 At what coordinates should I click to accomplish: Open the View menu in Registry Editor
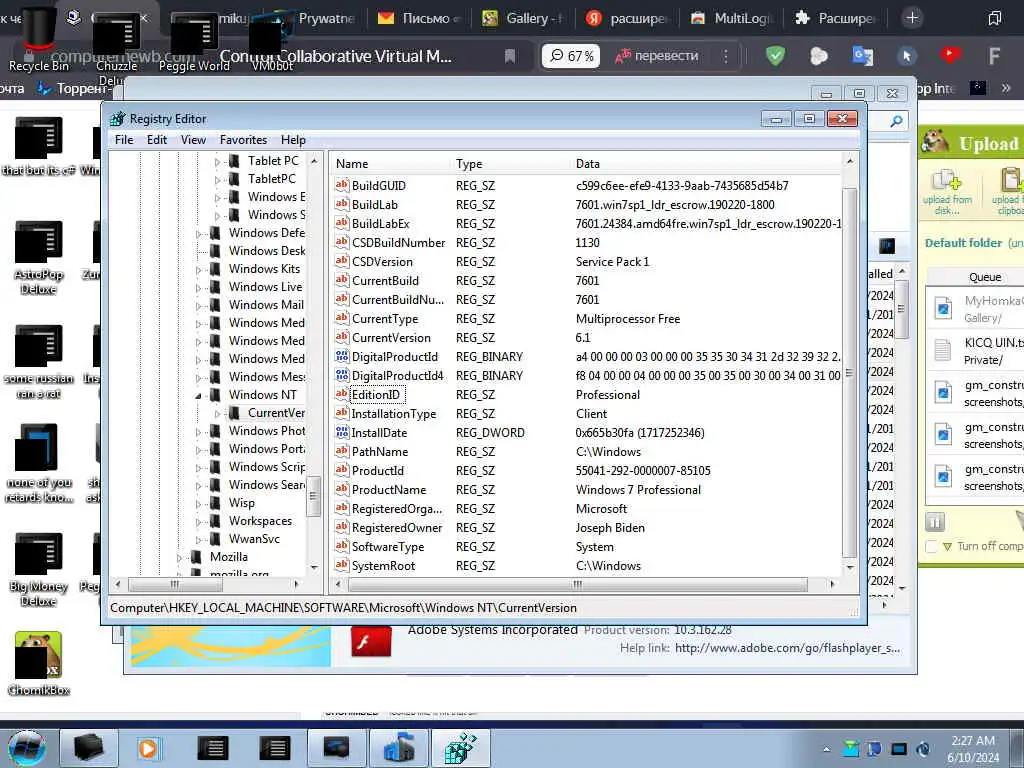(193, 140)
